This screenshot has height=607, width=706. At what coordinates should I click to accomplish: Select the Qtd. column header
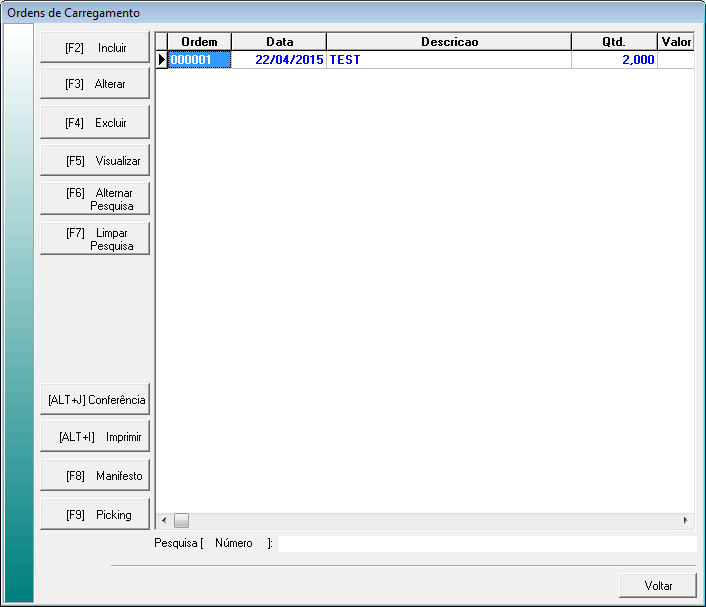[x=614, y=41]
